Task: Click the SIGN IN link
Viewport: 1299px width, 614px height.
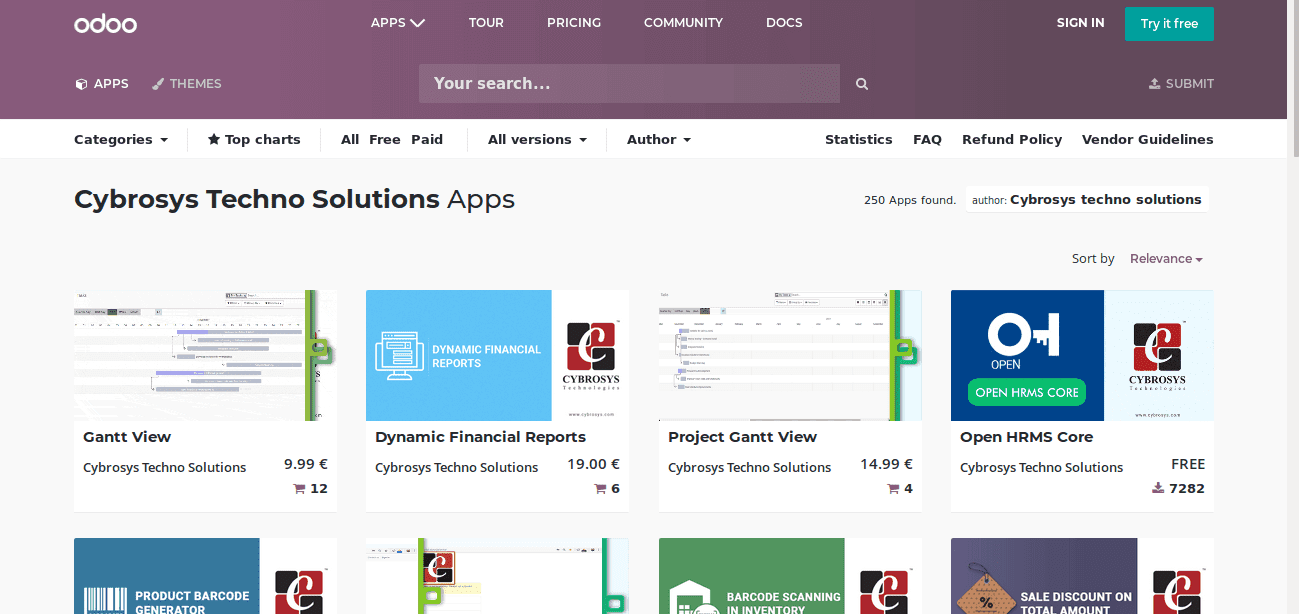Action: [x=1080, y=23]
